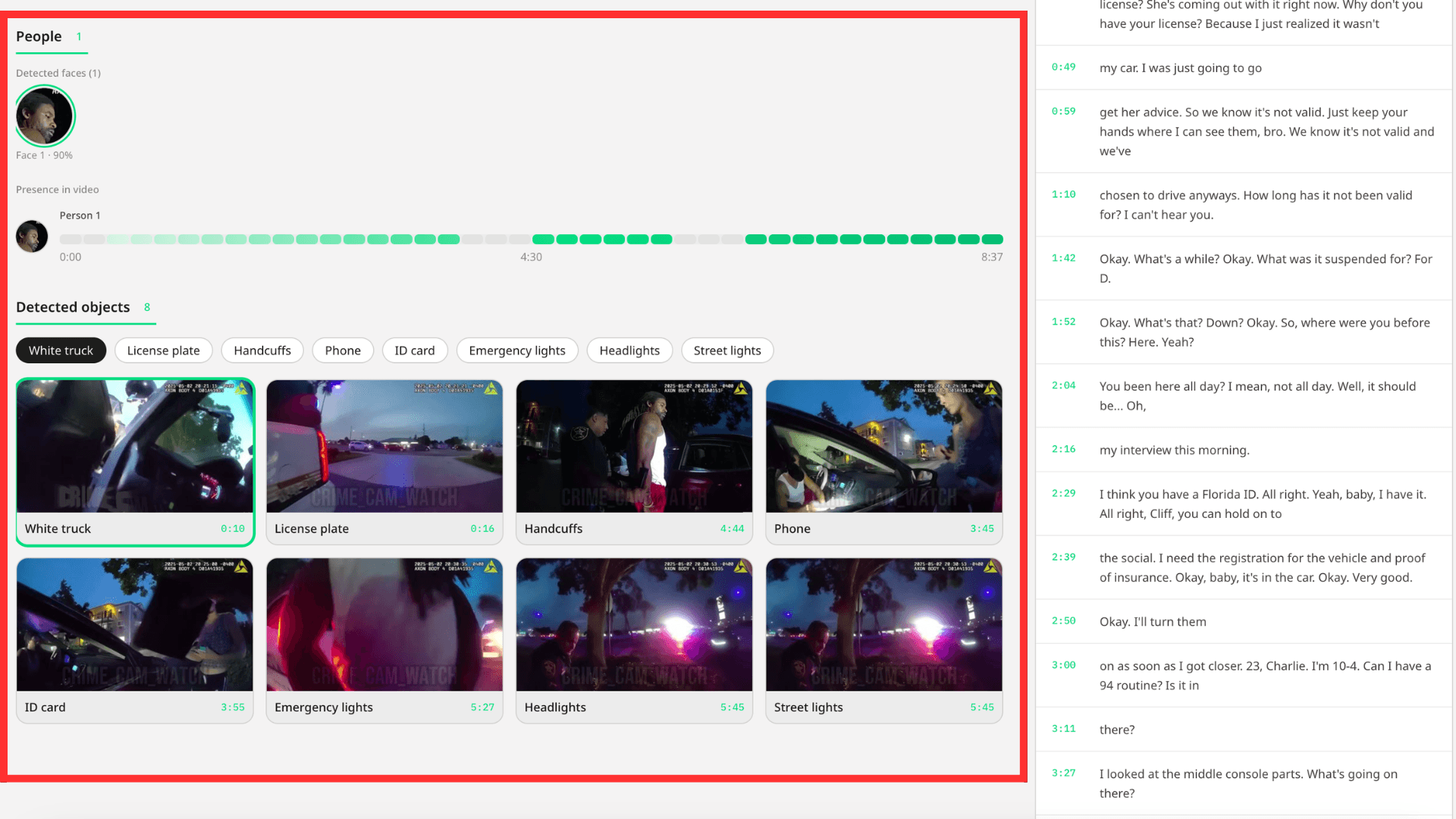Image resolution: width=1456 pixels, height=819 pixels.
Task: Jump to transcript timestamp 2:29
Action: click(x=1063, y=494)
